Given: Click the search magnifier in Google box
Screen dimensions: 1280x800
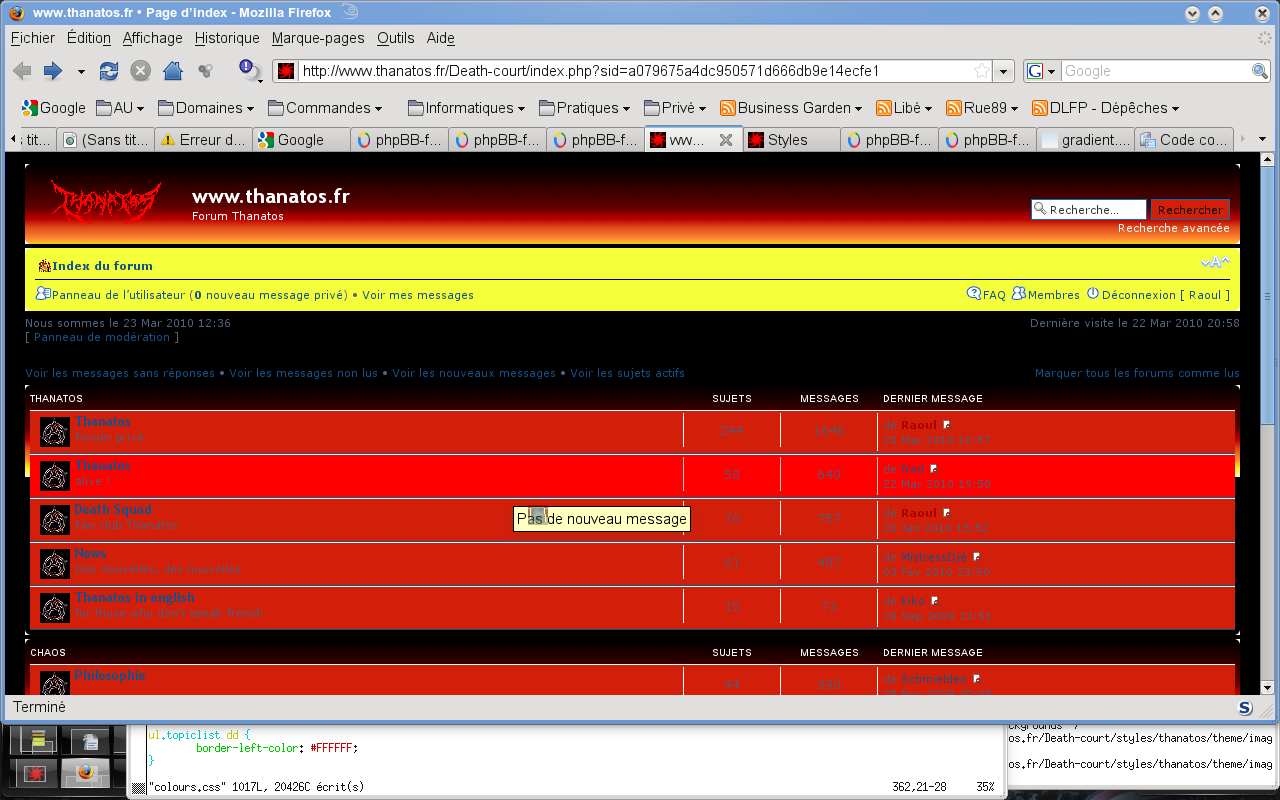Looking at the screenshot, I should [1260, 71].
